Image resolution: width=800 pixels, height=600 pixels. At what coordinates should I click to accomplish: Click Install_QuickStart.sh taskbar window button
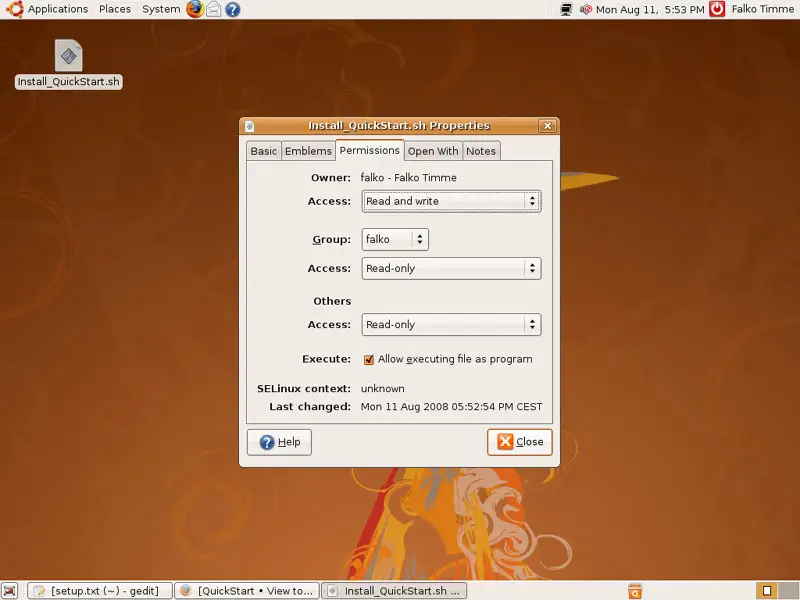(x=394, y=591)
